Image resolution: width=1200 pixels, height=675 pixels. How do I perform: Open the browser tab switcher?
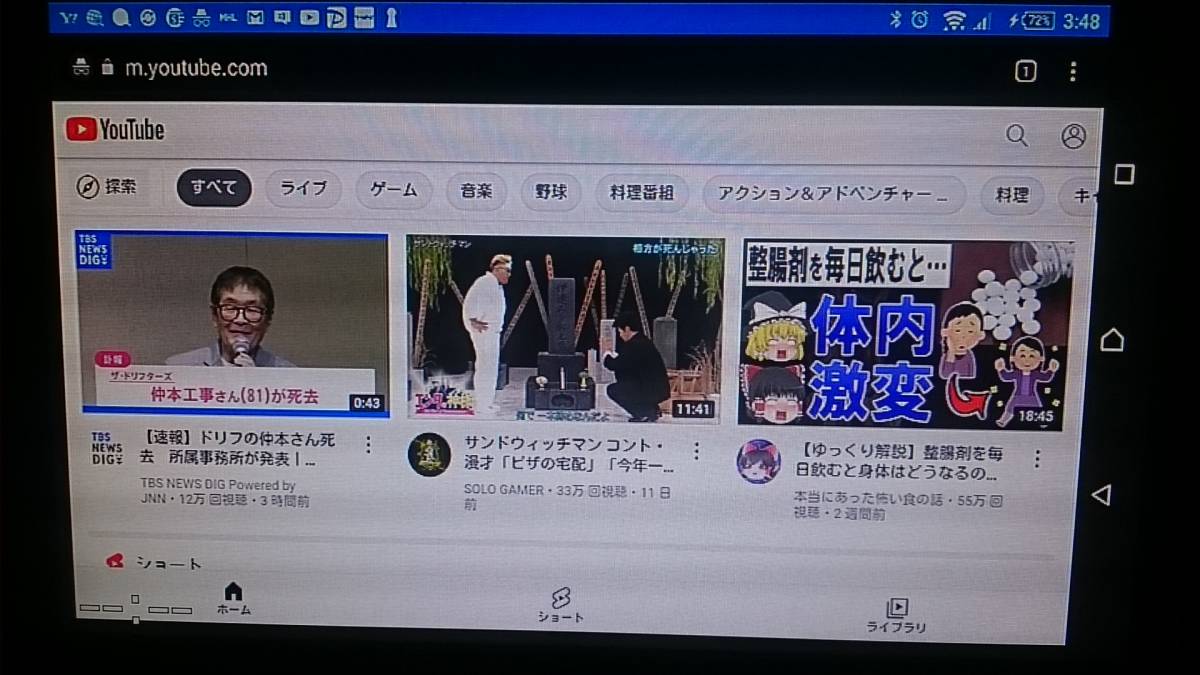coord(1025,71)
